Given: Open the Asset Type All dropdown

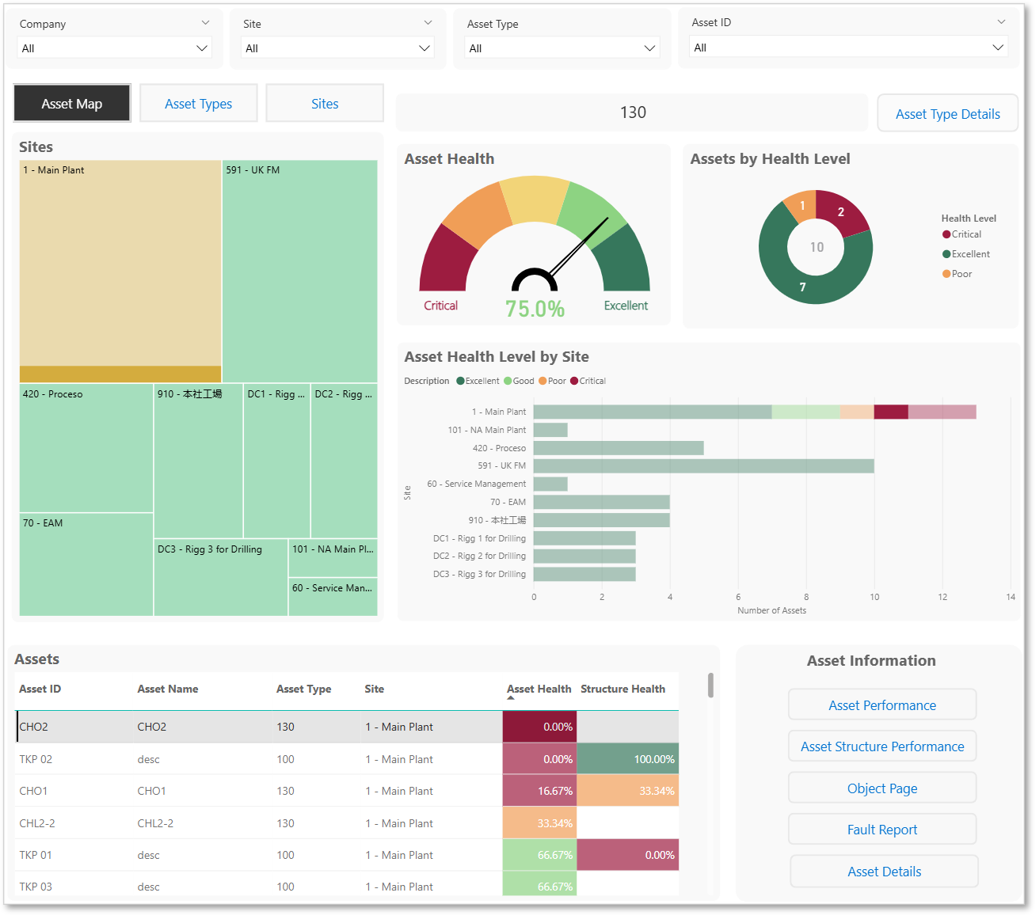Looking at the screenshot, I should tap(562, 48).
